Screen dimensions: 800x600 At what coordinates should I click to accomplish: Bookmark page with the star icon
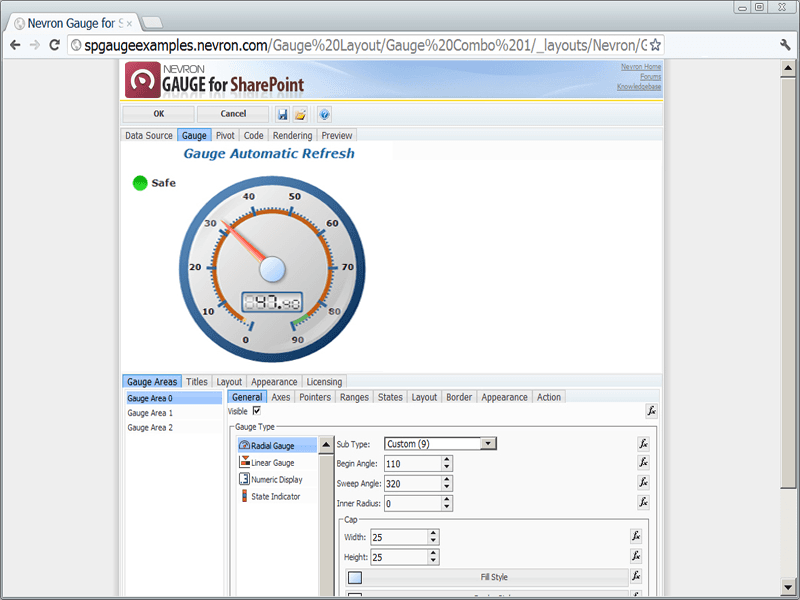[656, 45]
